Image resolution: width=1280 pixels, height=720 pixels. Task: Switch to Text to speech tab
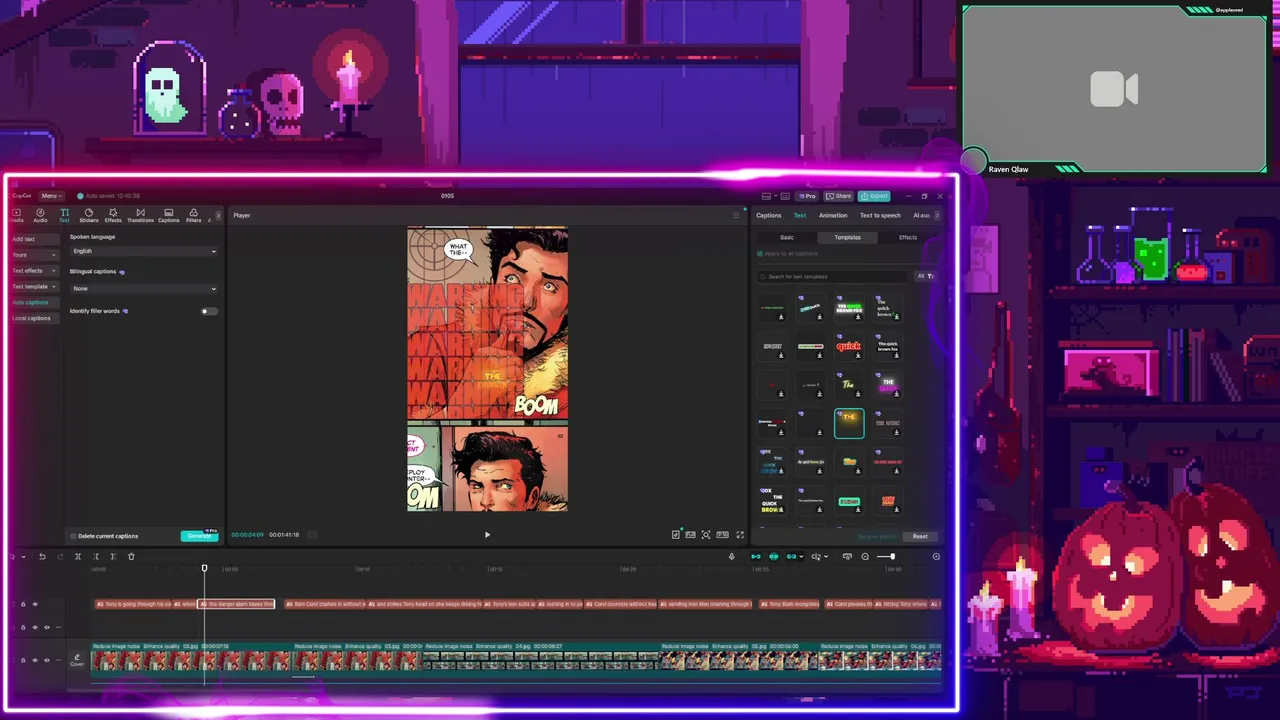click(880, 215)
